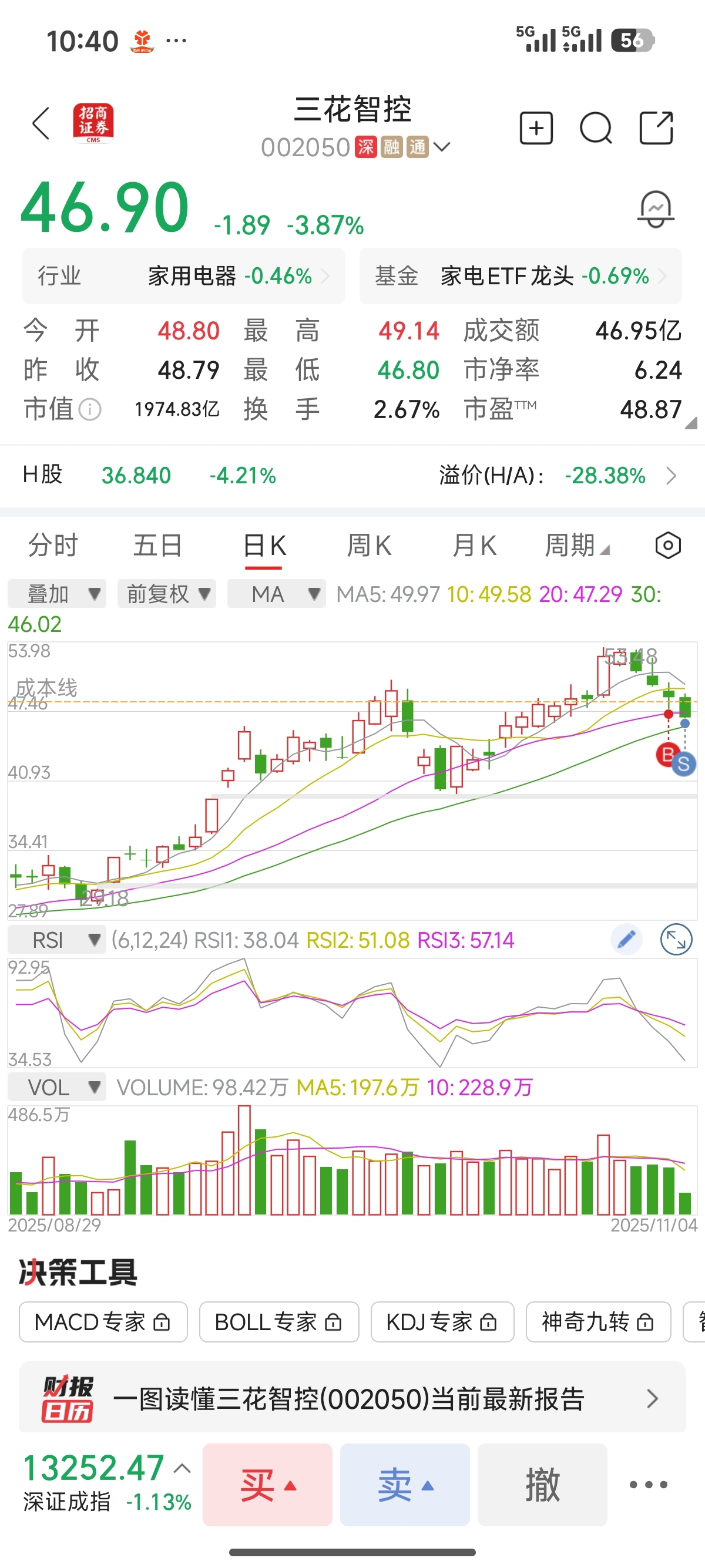Tap the 53.48 high price label
Screen dimensions: 705x1568
[631, 657]
